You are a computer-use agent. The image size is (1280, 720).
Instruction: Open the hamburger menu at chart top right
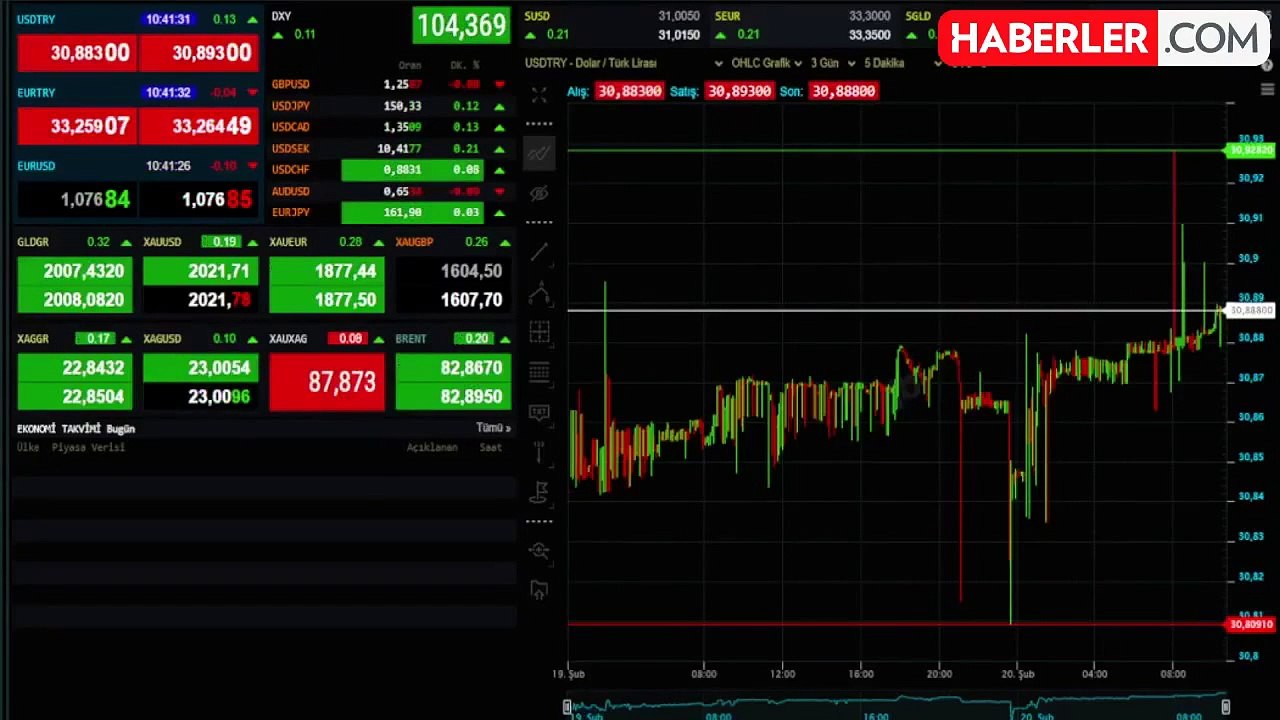pos(1267,90)
